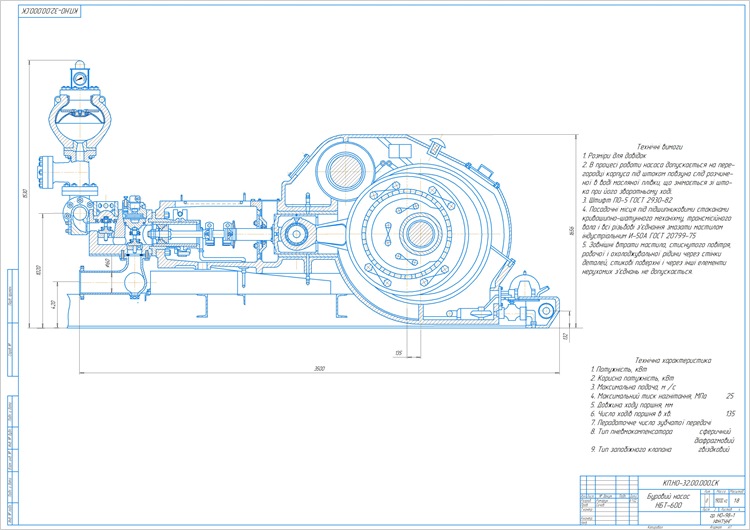
Task: Select the crankshaft center hatched hub
Action: click(421, 233)
